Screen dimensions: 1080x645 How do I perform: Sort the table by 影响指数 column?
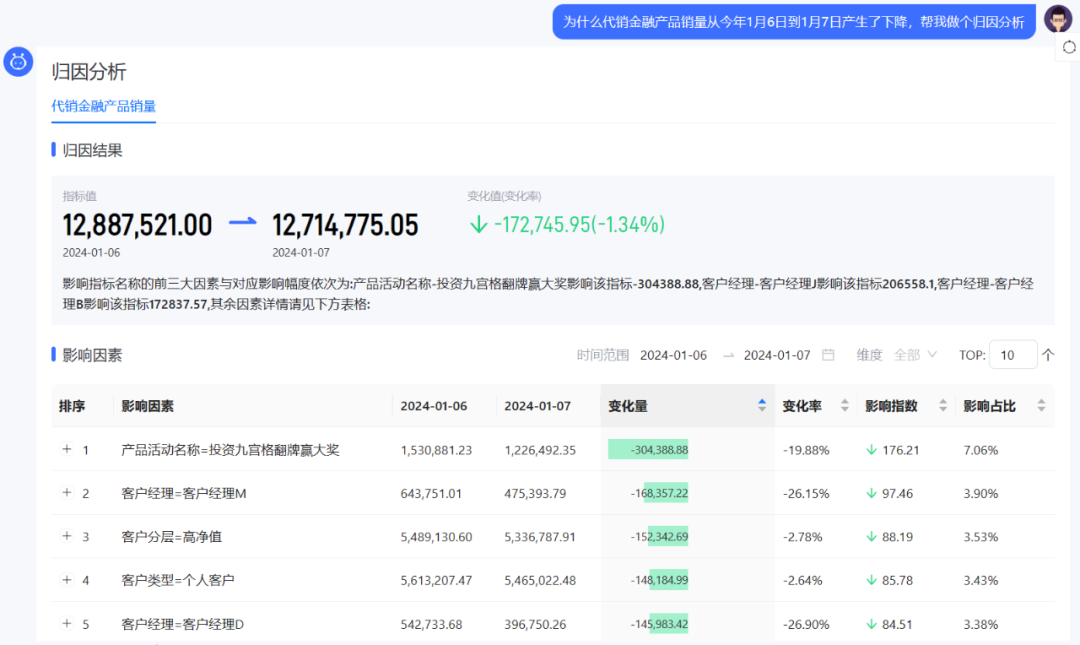click(x=941, y=405)
